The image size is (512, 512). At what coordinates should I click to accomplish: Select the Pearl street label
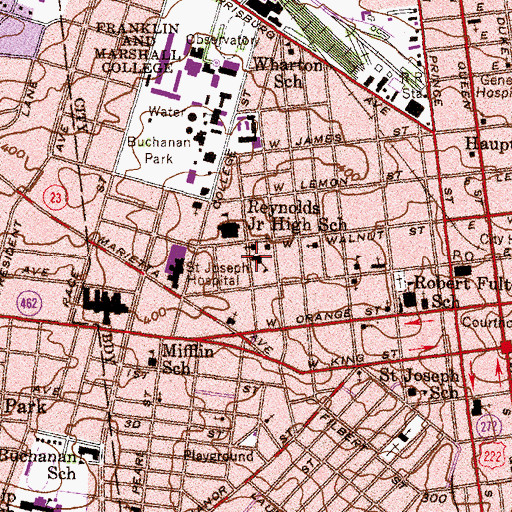[x=137, y=473]
